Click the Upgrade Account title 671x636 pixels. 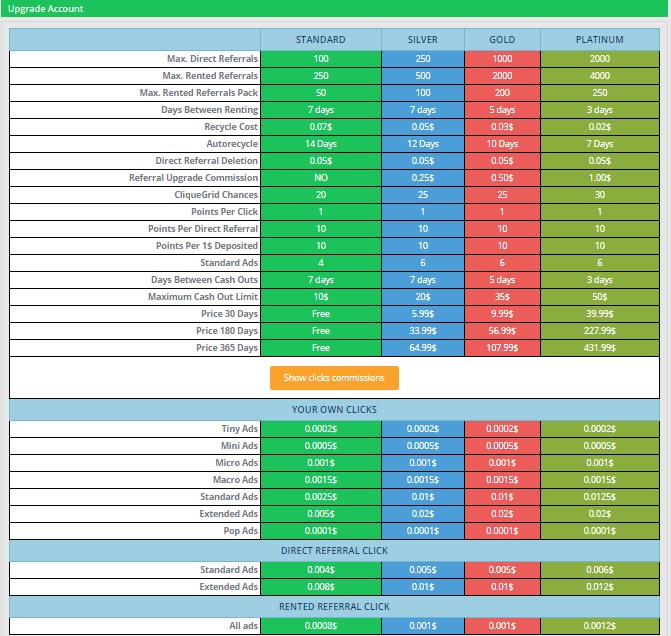coord(46,9)
